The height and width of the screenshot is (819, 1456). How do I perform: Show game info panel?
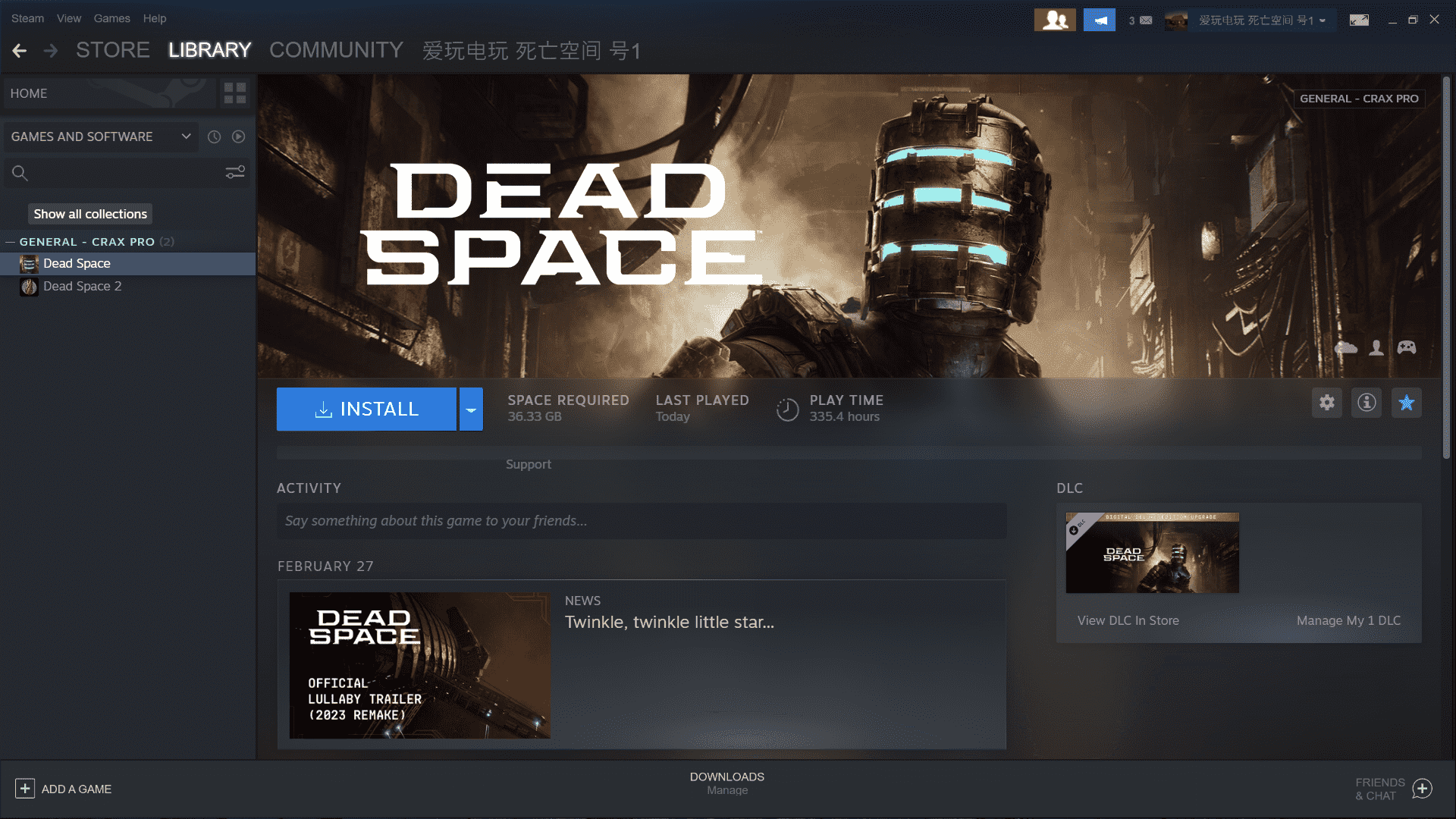pos(1367,403)
